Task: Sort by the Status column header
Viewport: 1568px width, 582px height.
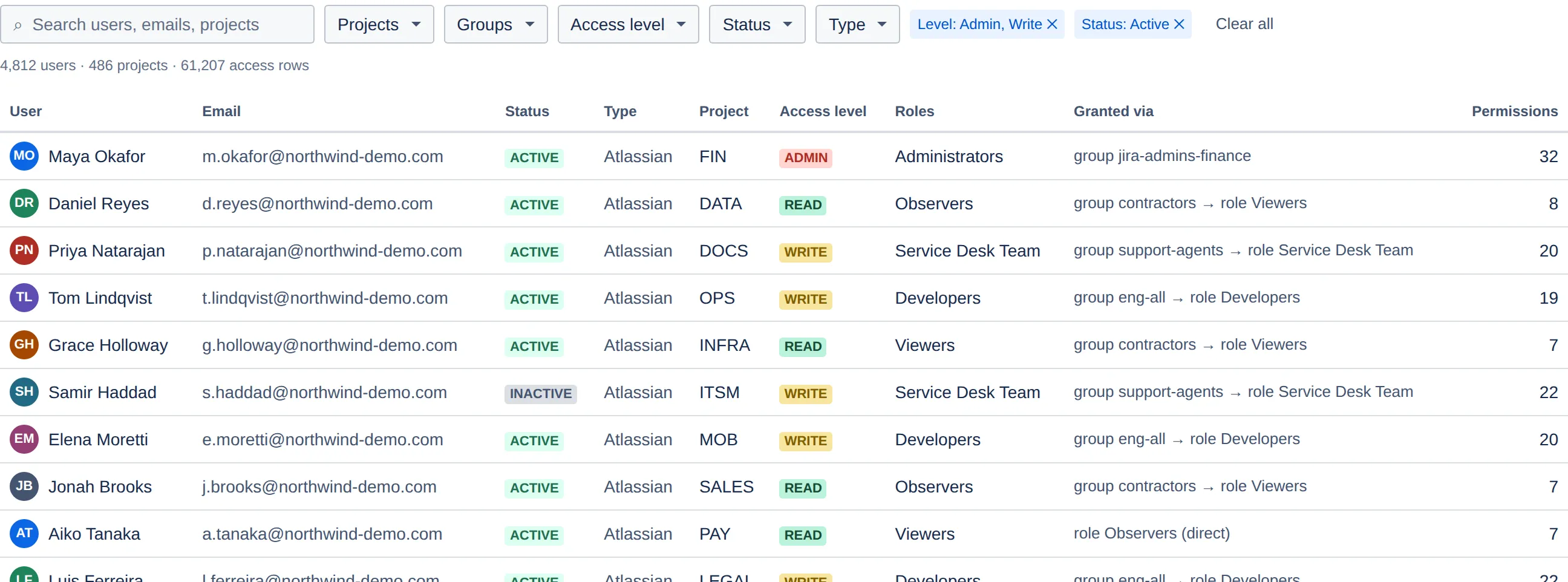Action: [526, 111]
